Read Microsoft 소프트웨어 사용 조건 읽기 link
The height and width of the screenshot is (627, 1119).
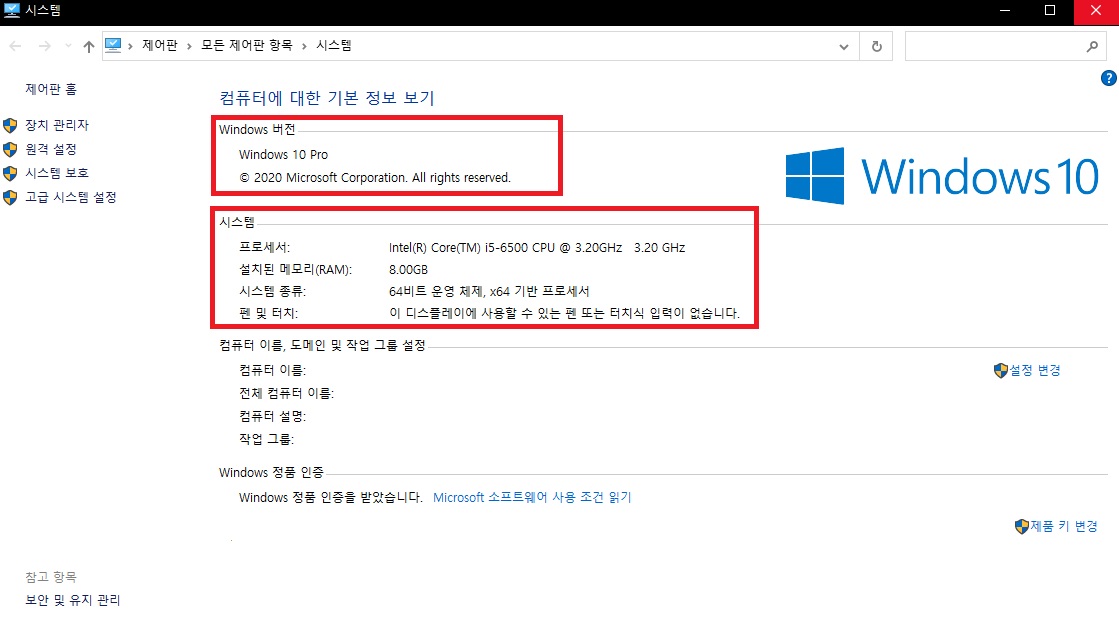coord(532,497)
